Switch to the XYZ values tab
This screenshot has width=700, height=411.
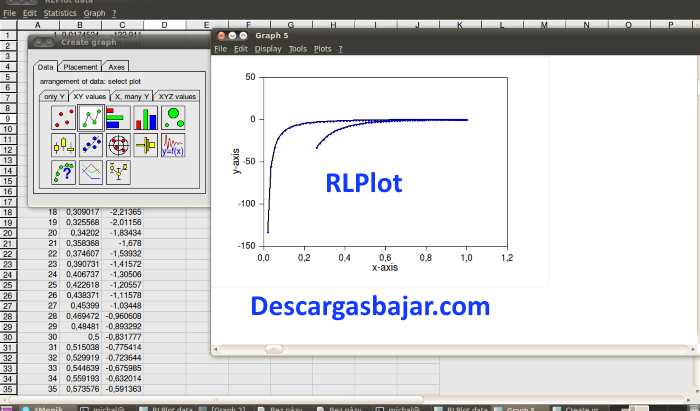[177, 96]
